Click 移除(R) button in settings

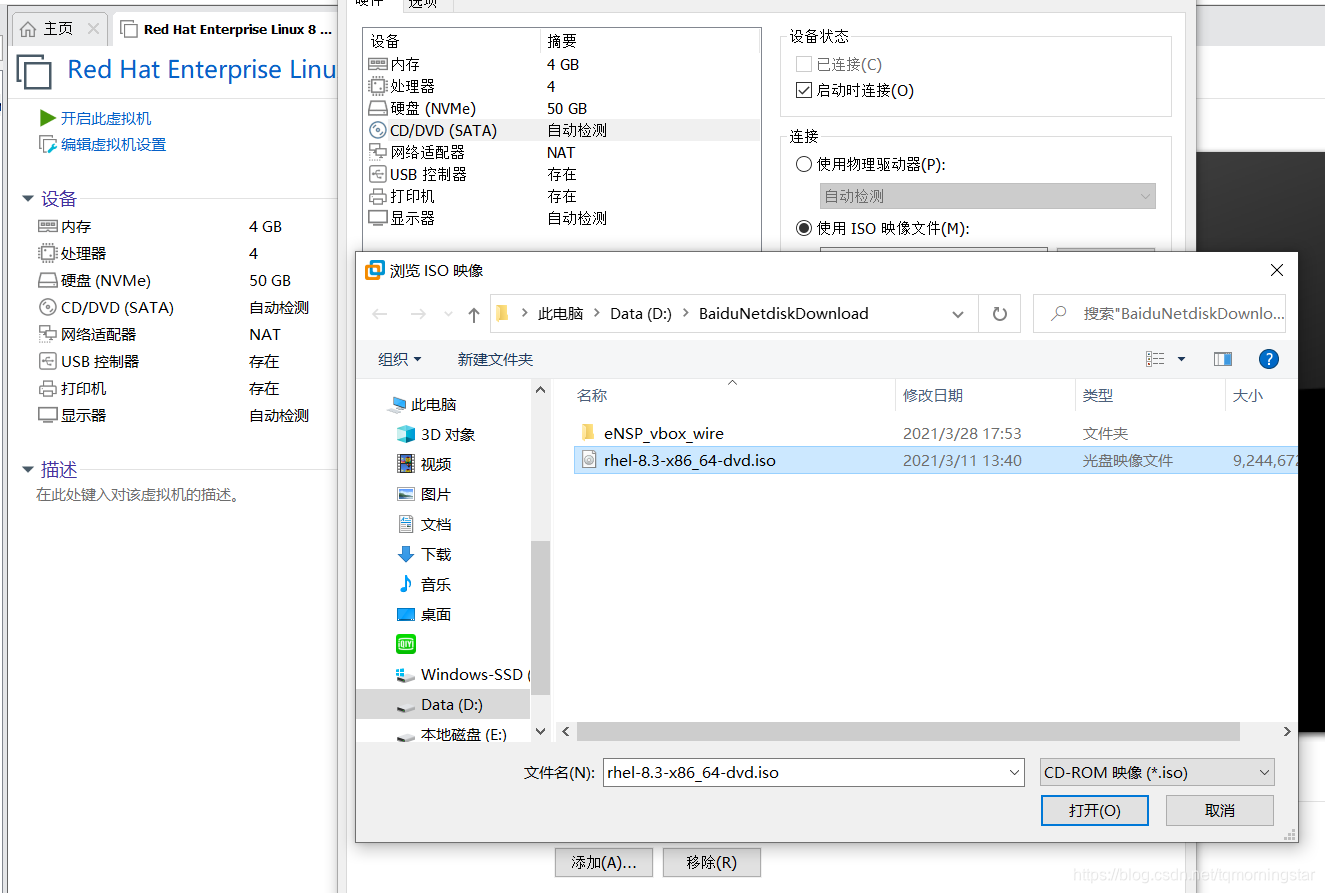click(x=712, y=862)
